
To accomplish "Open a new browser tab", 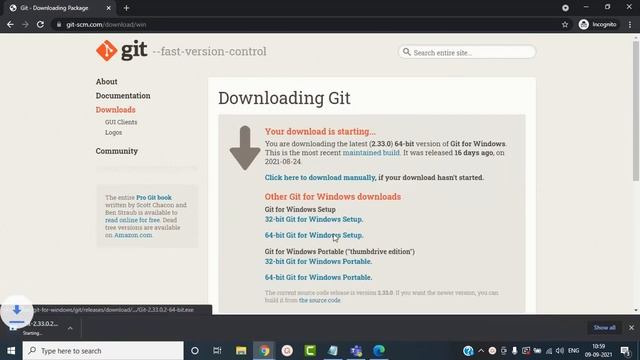I will pyautogui.click(x=126, y=8).
